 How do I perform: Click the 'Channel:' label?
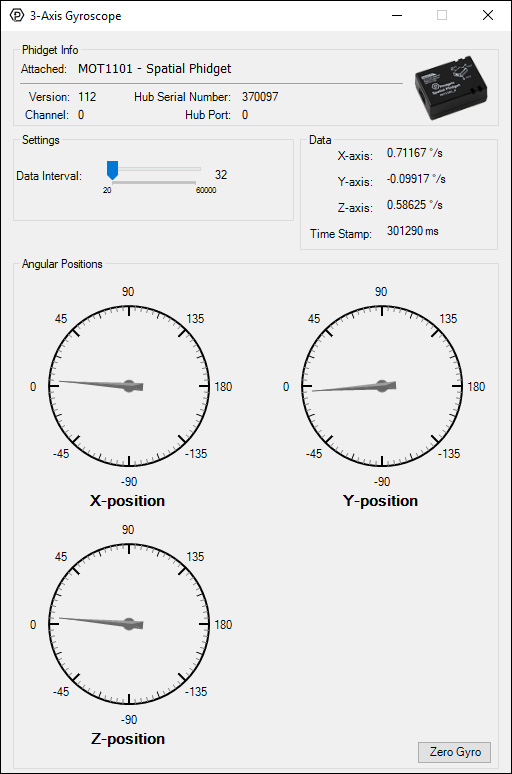point(47,115)
